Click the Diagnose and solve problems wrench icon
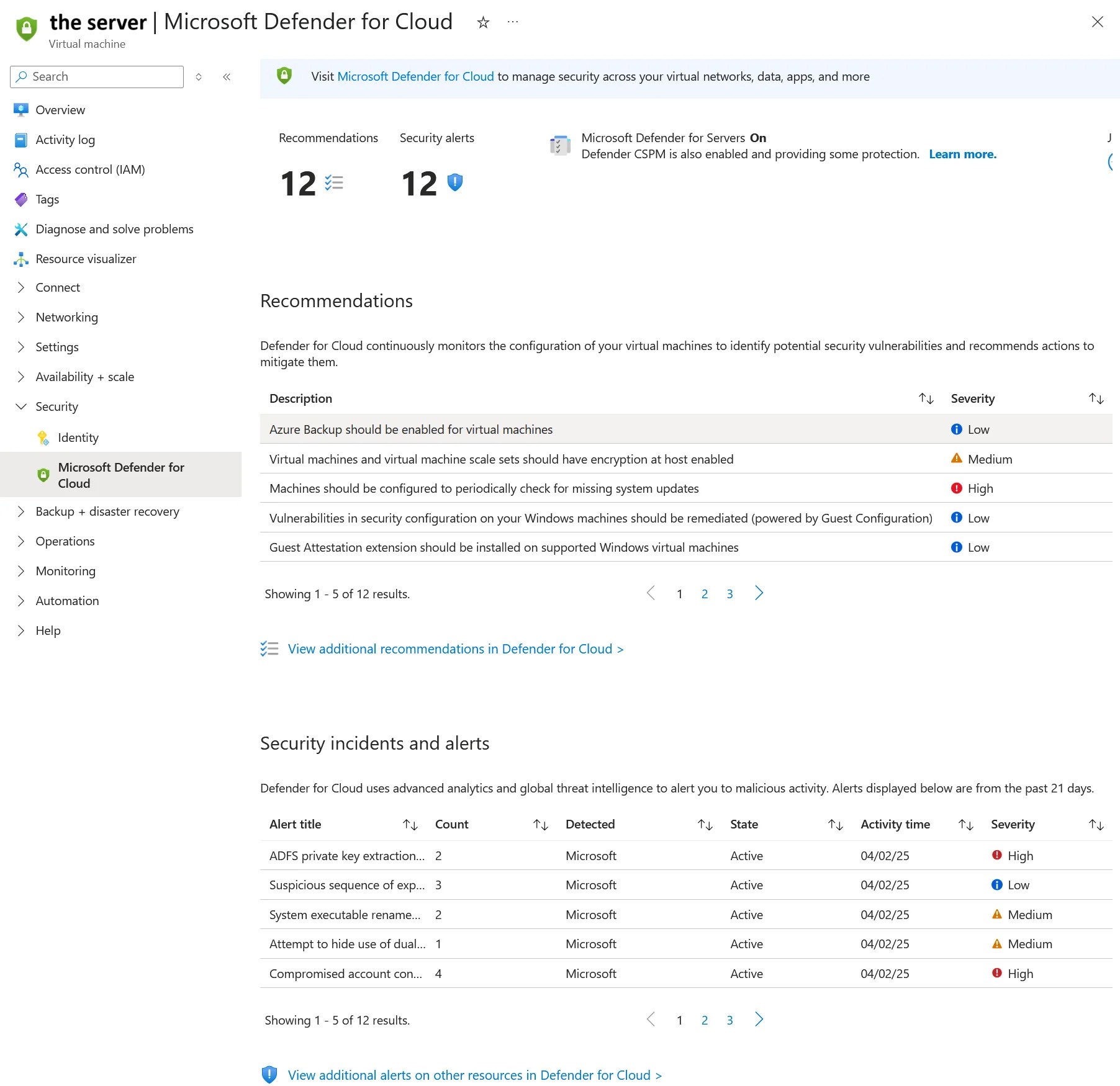The image size is (1120, 1086). click(21, 229)
